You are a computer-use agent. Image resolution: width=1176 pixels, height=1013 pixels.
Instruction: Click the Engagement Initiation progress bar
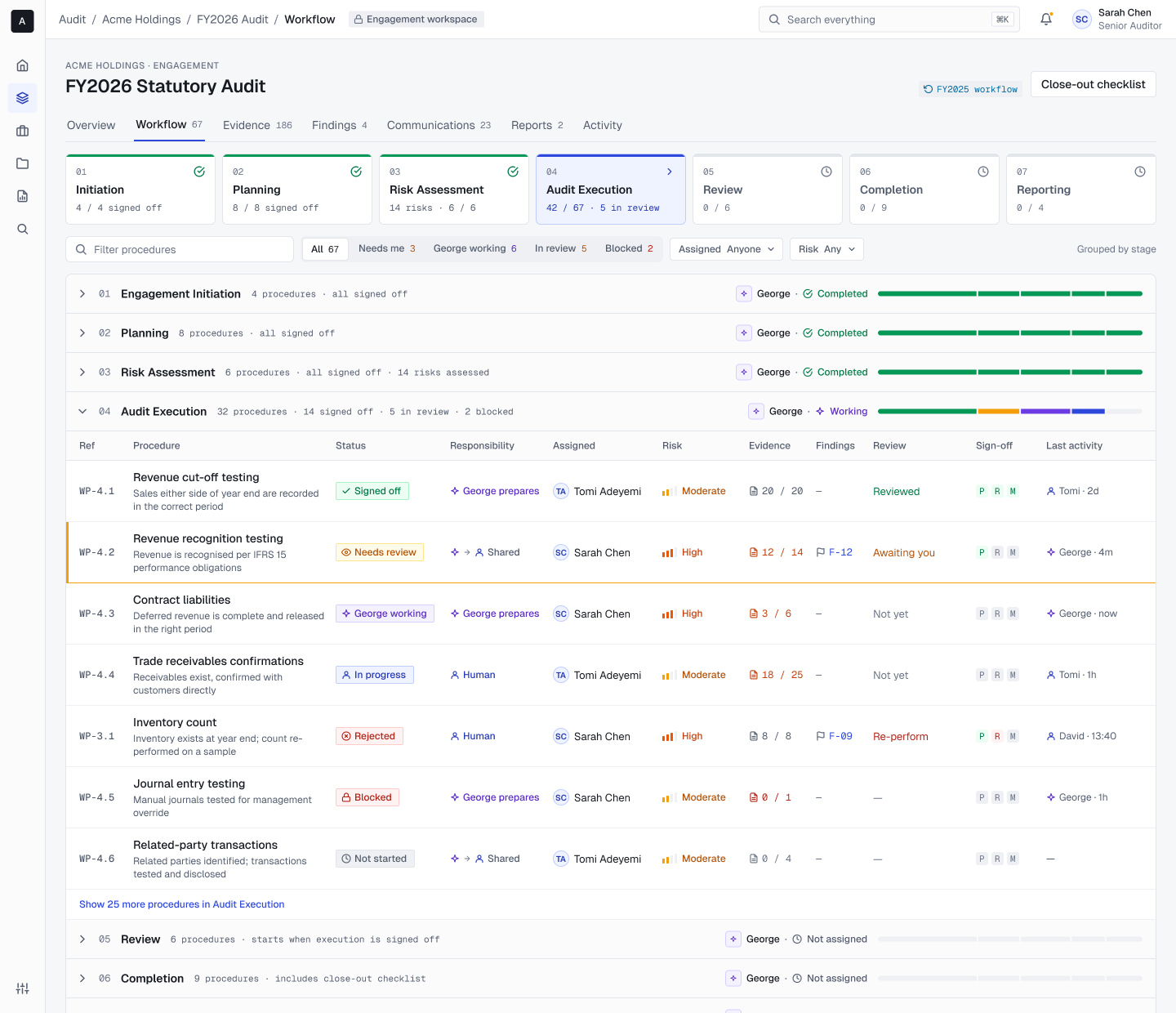(x=1010, y=294)
